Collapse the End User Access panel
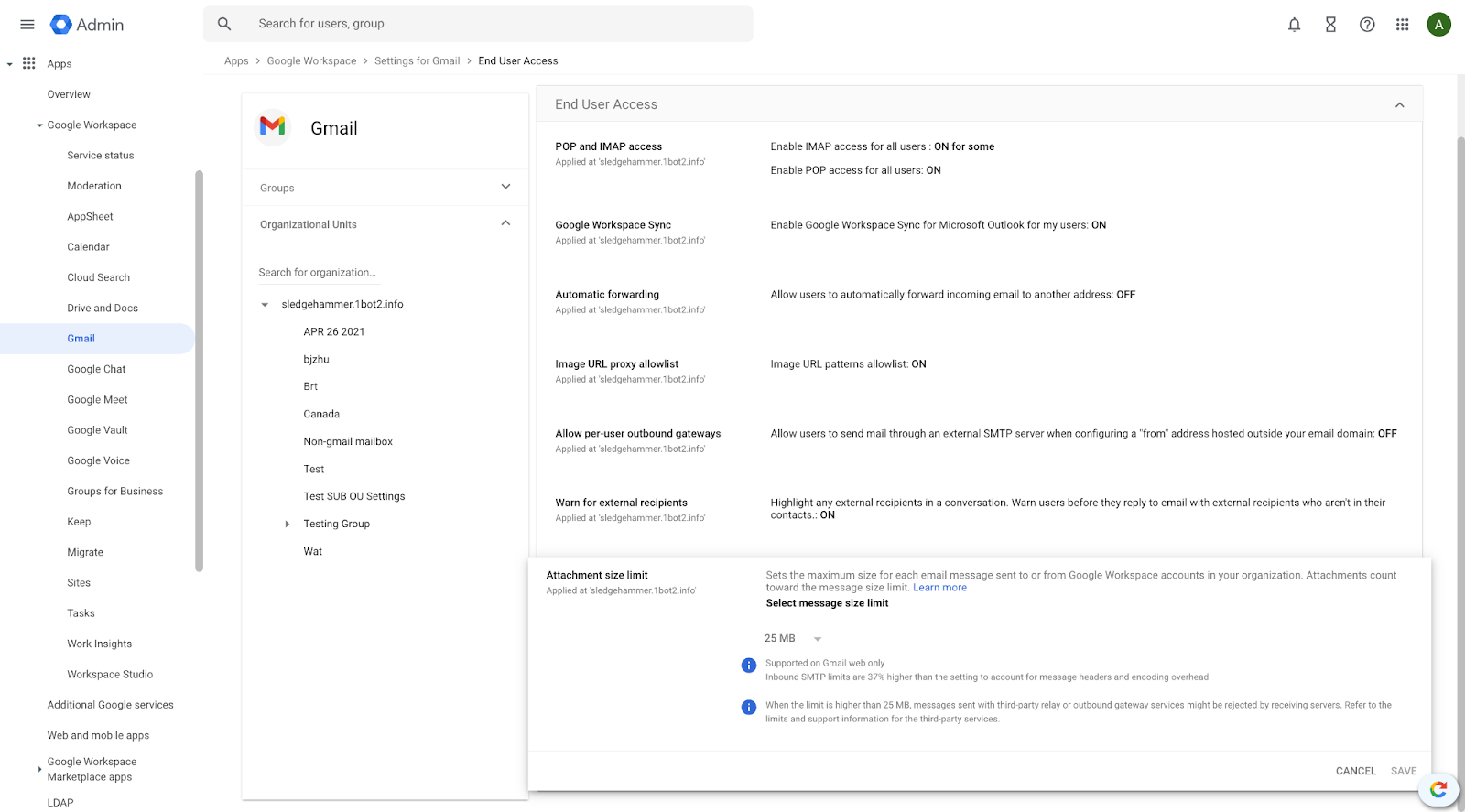The width and height of the screenshot is (1465, 812). [1399, 104]
